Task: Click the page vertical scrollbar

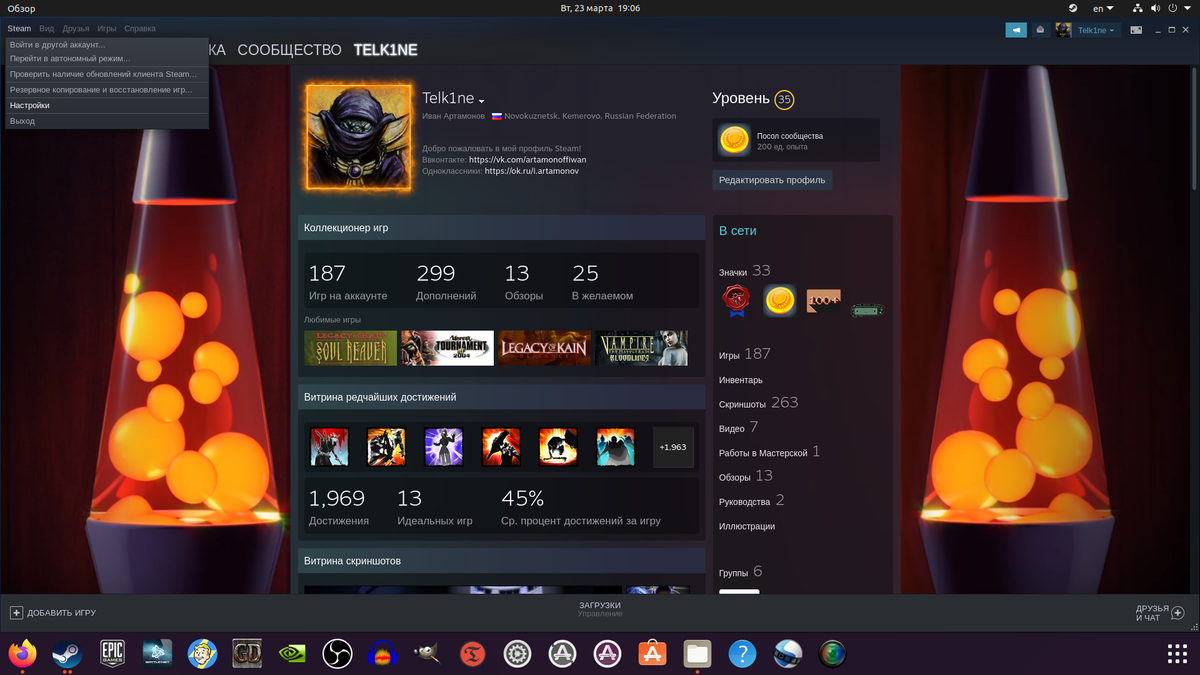Action: pyautogui.click(x=1195, y=127)
